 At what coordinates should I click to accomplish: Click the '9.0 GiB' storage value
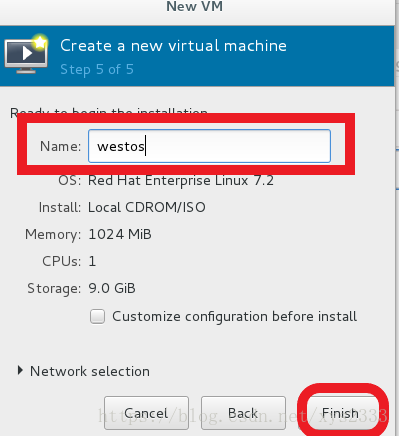(x=112, y=288)
